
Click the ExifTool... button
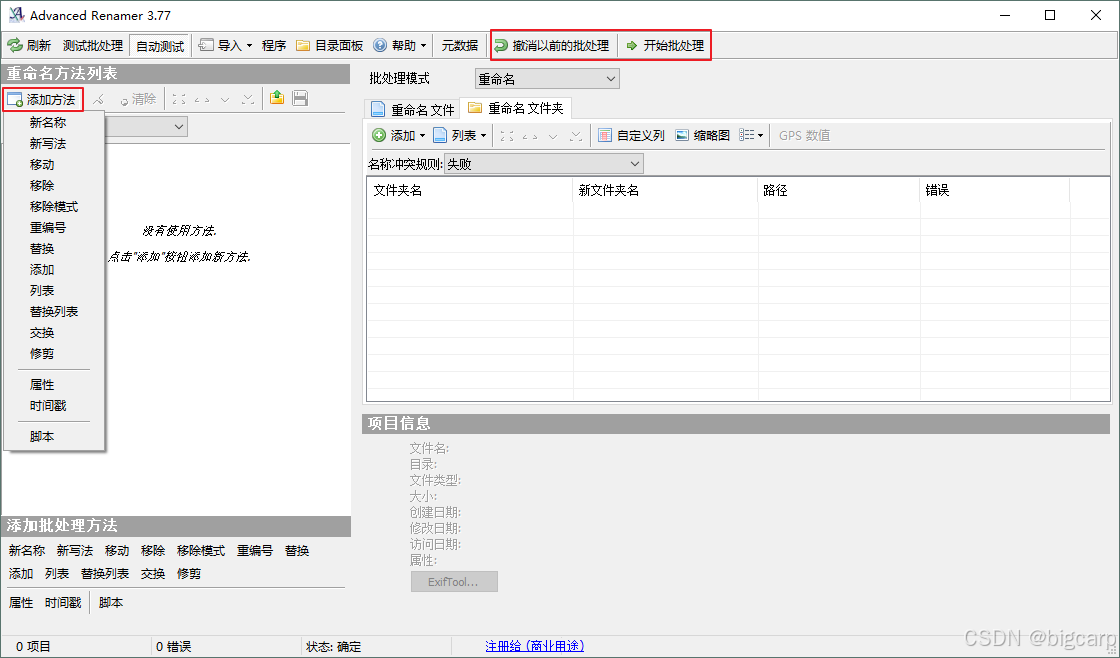click(454, 582)
